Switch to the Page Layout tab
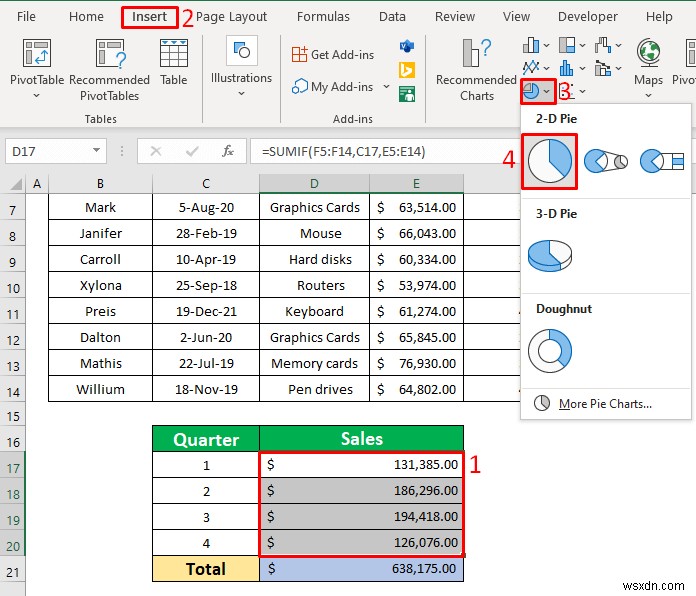This screenshot has height=596, width=696. tap(231, 17)
